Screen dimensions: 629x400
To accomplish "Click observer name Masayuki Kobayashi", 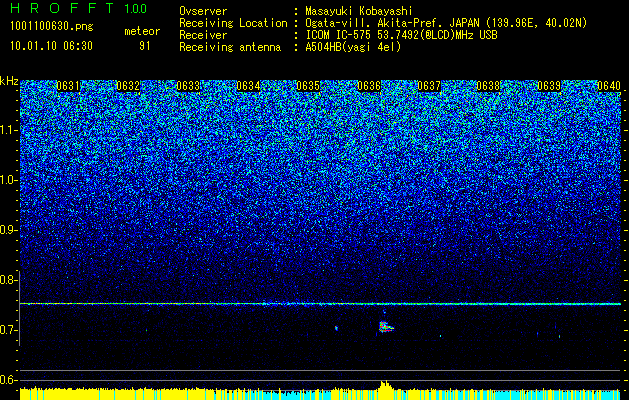I will point(358,11).
